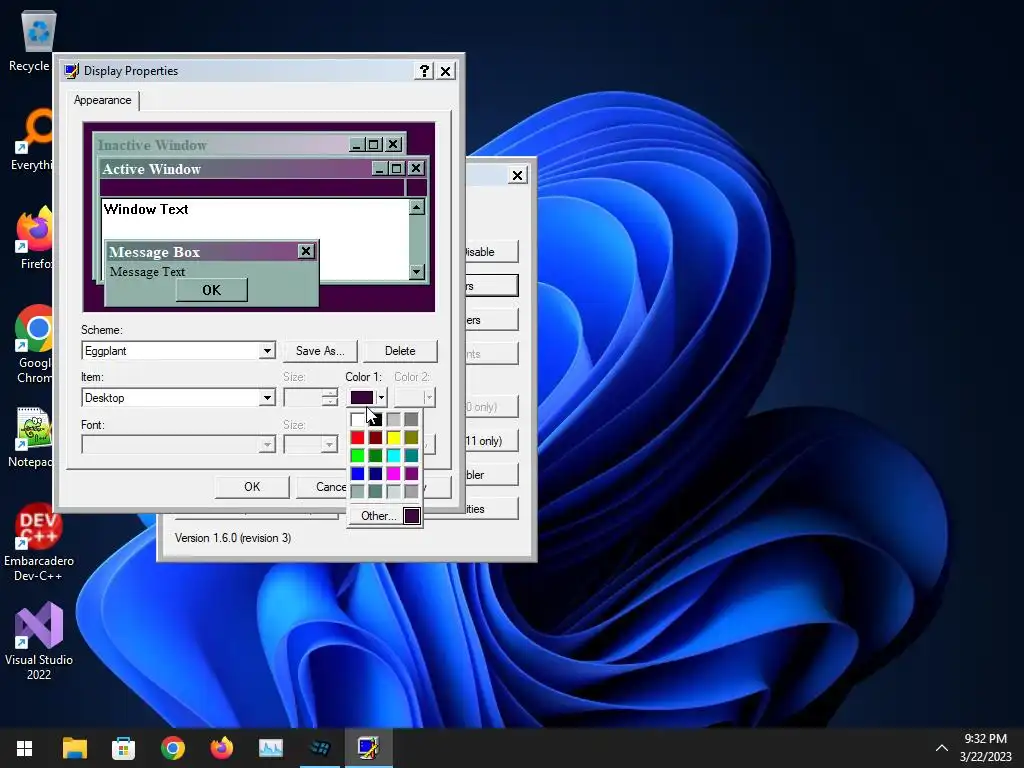
Task: Pick the dark green color swatch
Action: pyautogui.click(x=376, y=455)
